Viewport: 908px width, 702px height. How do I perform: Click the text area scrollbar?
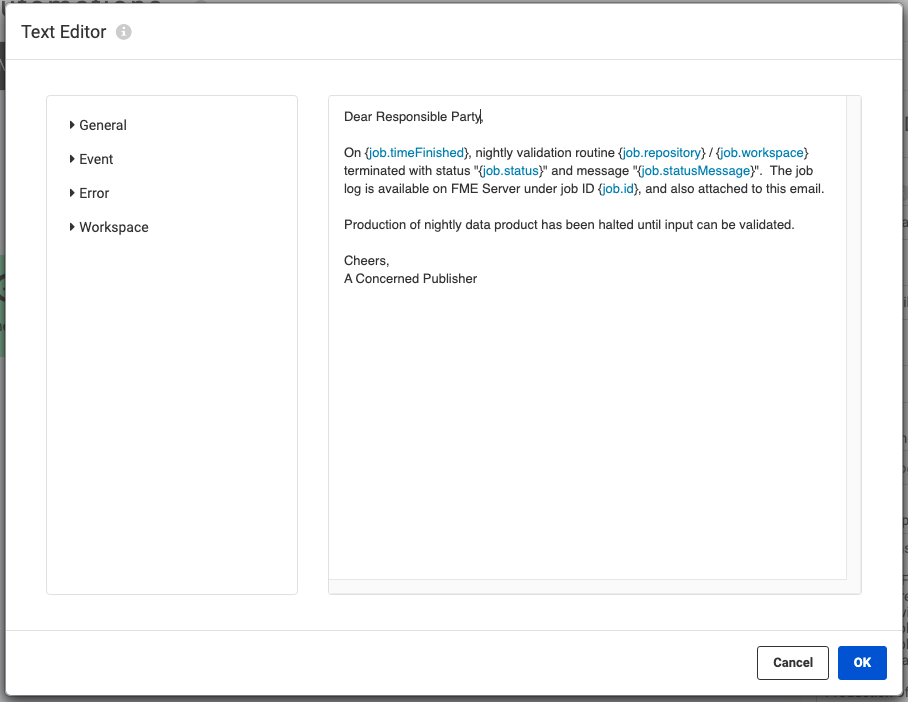pyautogui.click(x=853, y=340)
